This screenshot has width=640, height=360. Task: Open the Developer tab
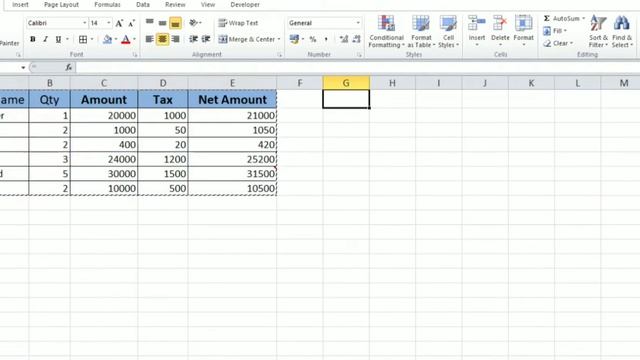[x=245, y=5]
